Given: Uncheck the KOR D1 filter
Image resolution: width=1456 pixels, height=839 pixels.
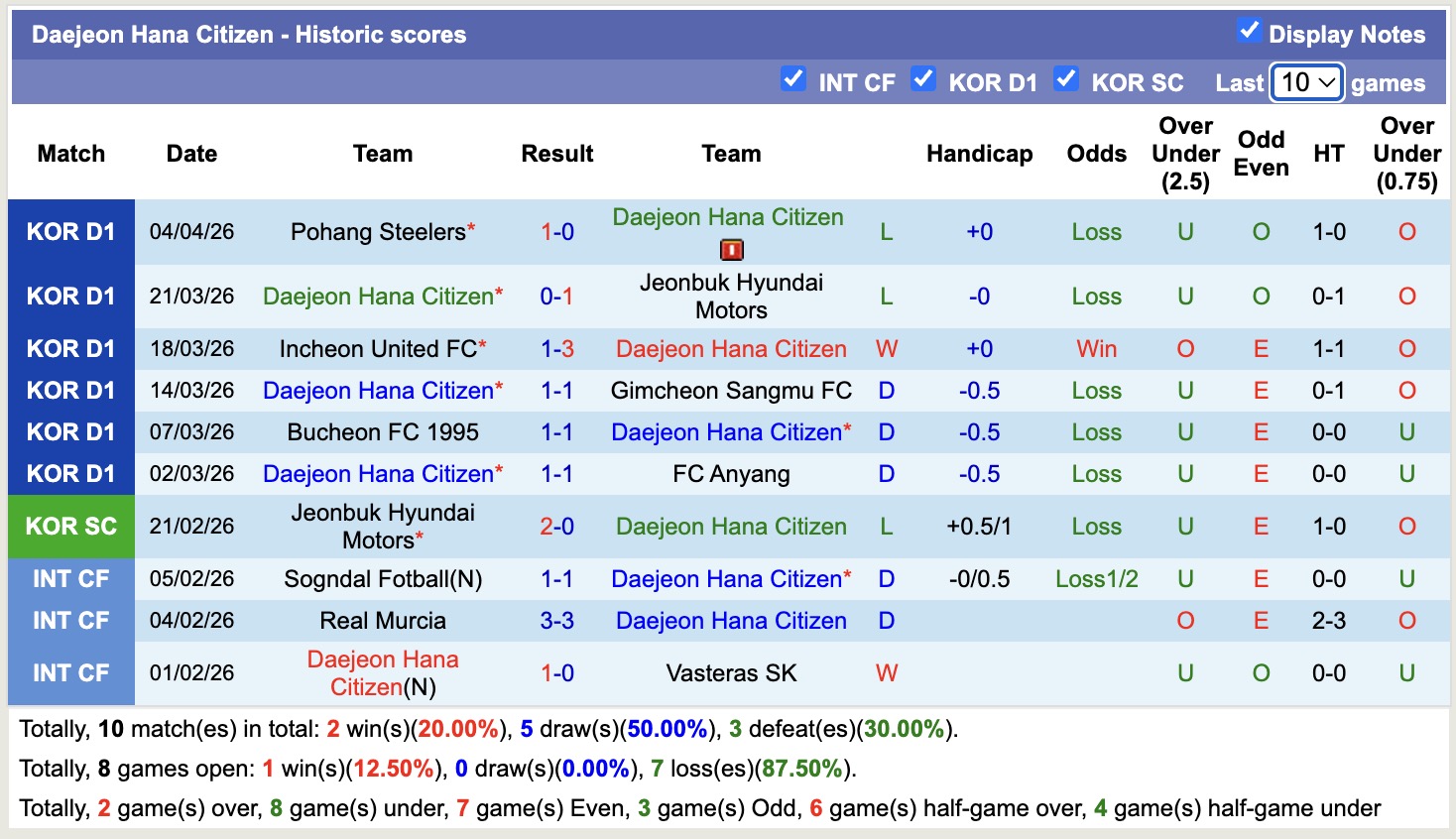Looking at the screenshot, I should (923, 80).
